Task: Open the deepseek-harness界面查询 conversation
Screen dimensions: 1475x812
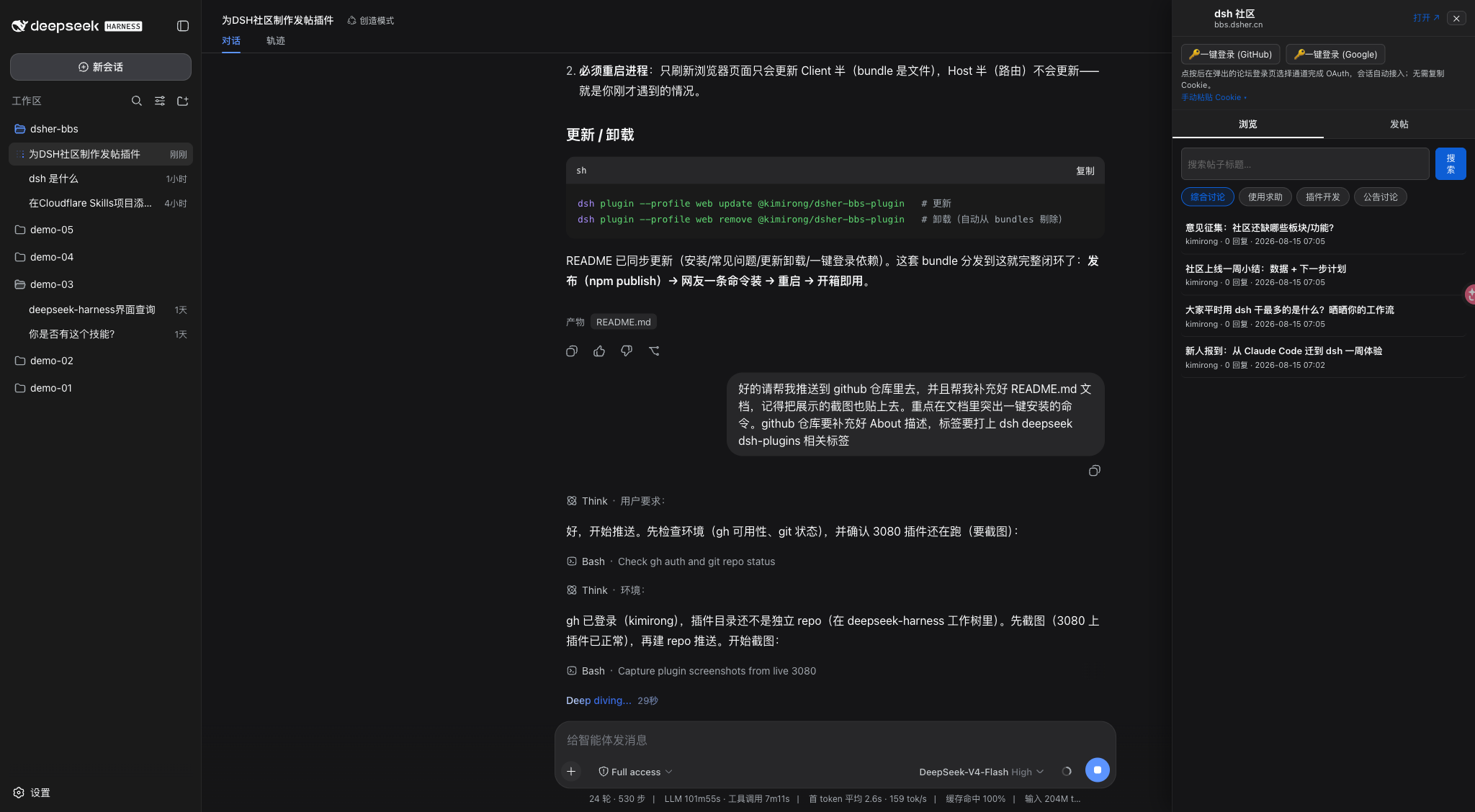Action: pos(101,310)
